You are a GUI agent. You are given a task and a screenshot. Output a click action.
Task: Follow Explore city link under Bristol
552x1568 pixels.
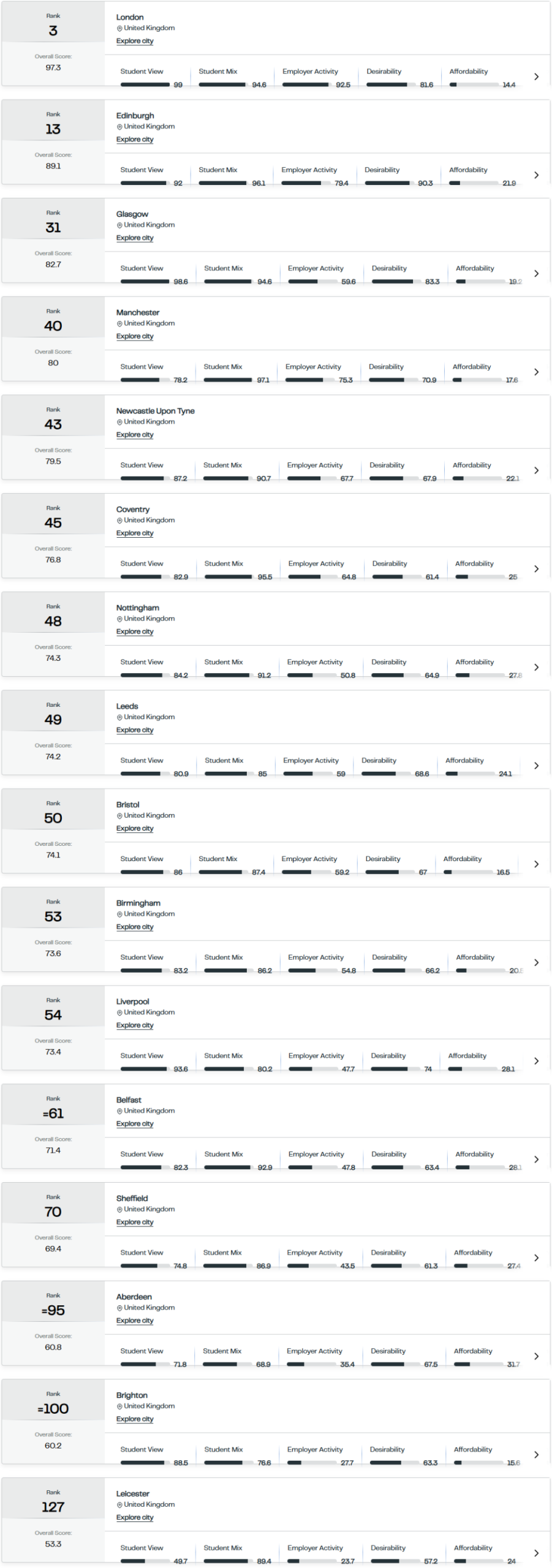(x=135, y=829)
